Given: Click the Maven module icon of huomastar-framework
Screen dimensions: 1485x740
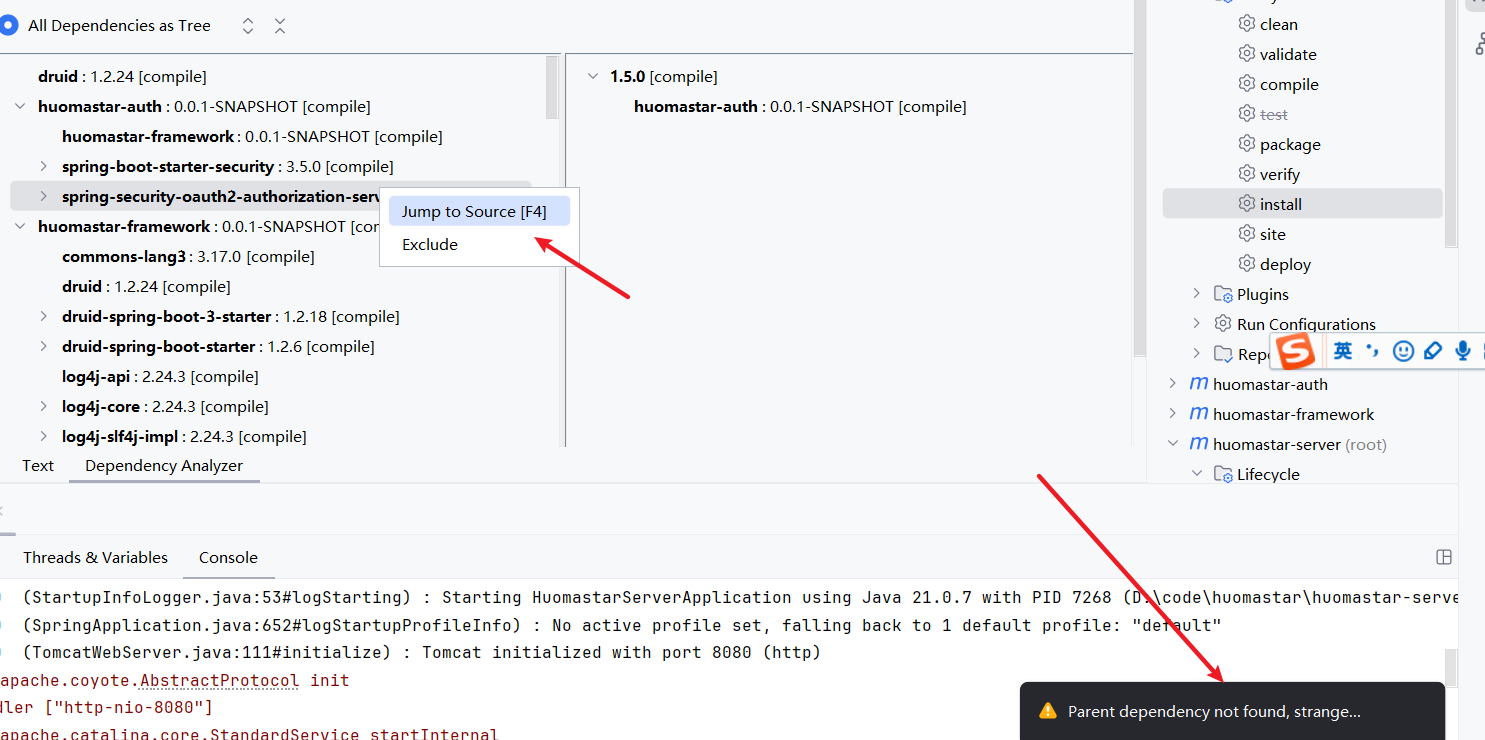Looking at the screenshot, I should (1198, 414).
